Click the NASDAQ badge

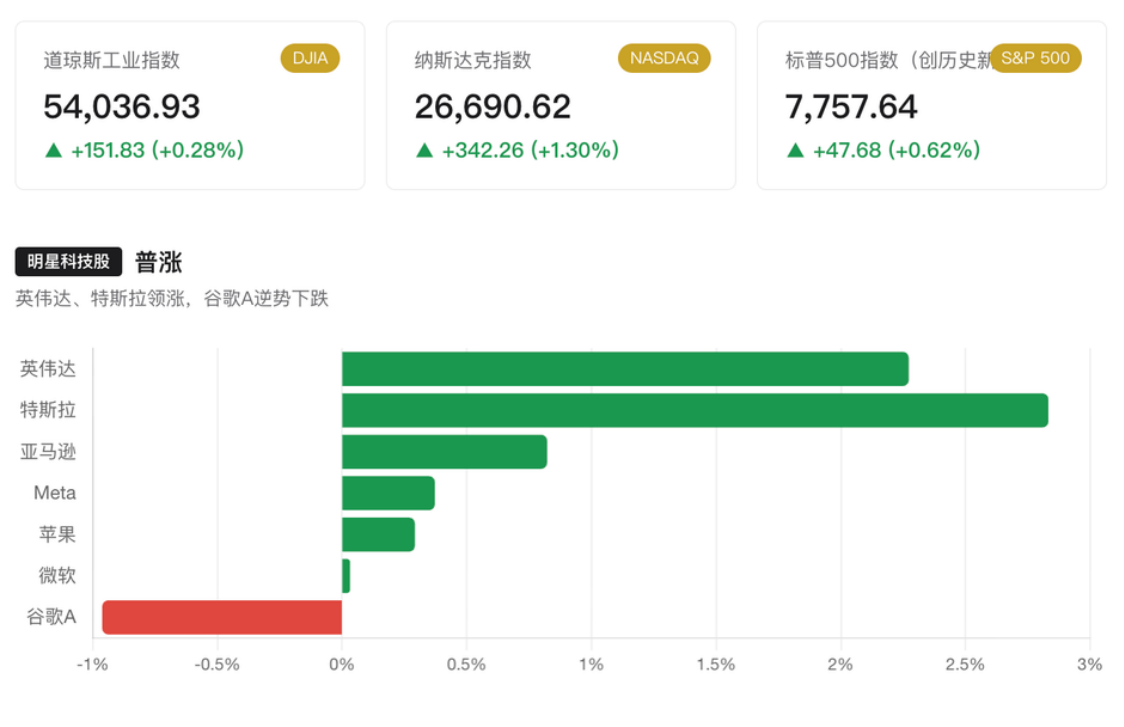point(664,58)
